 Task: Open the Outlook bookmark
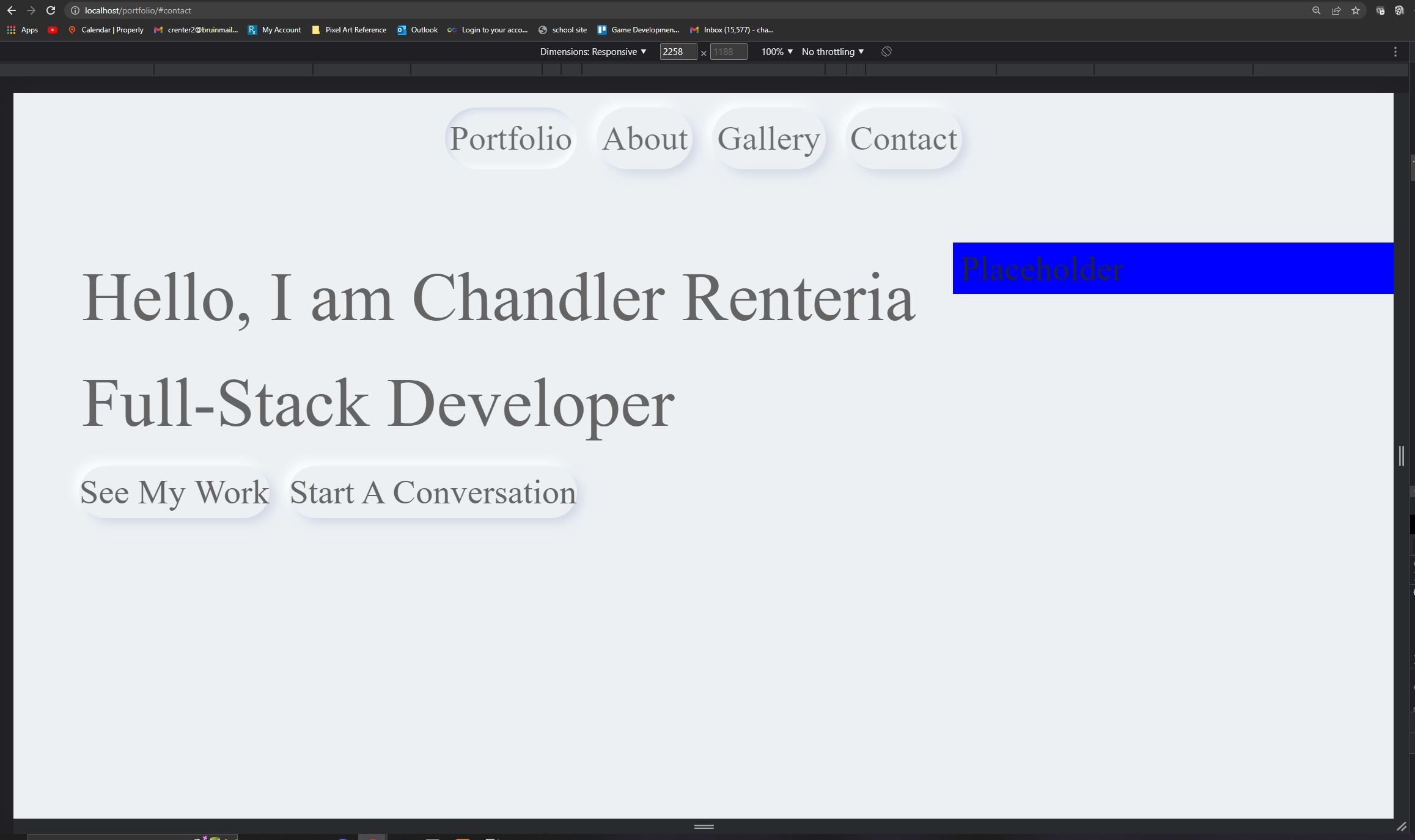click(x=417, y=30)
